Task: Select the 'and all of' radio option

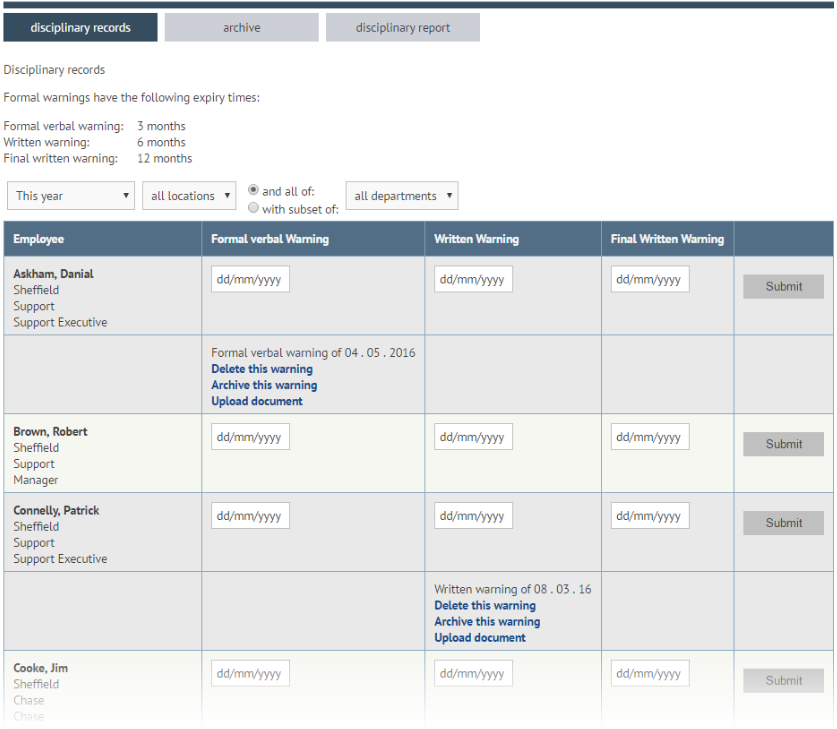Action: click(x=254, y=190)
